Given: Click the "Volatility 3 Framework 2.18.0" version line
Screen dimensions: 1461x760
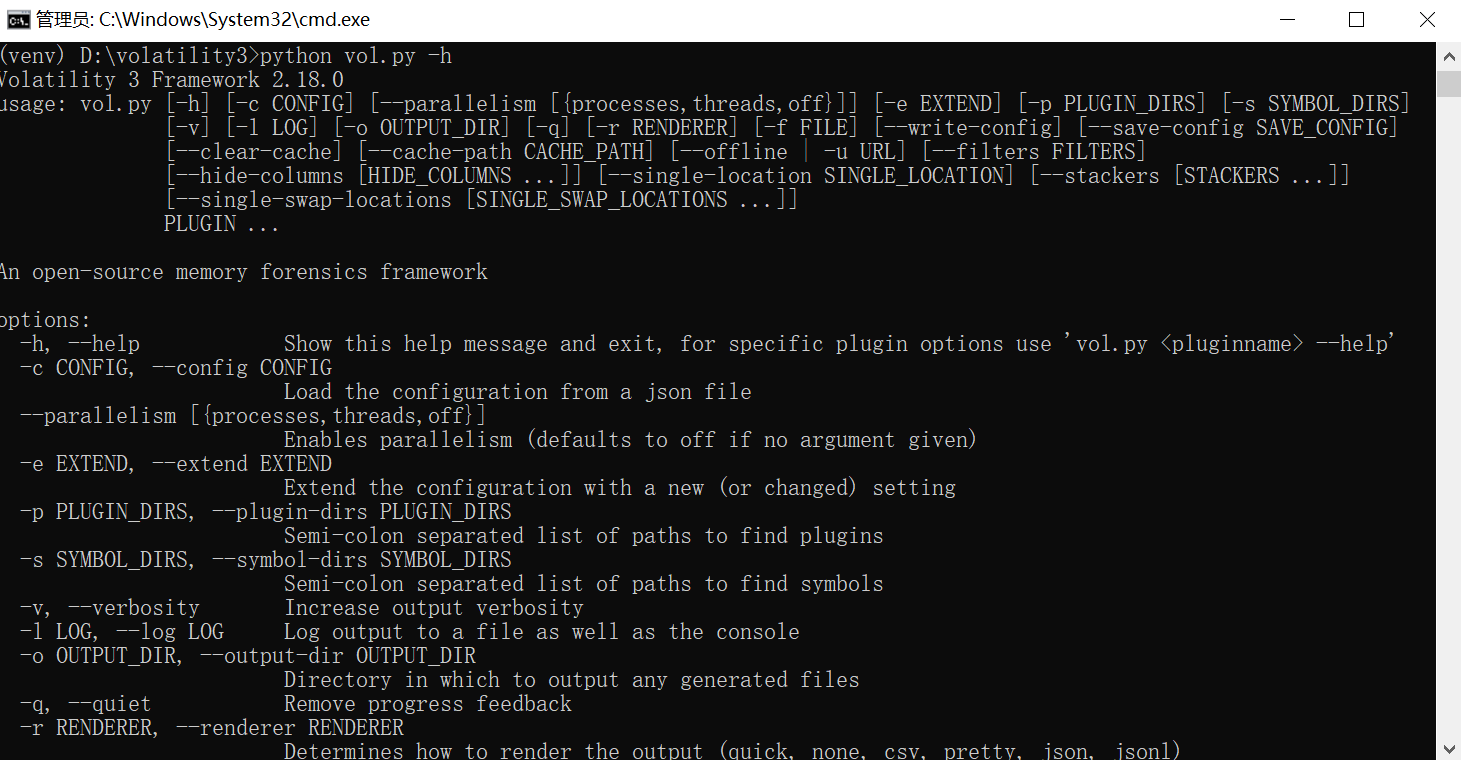Looking at the screenshot, I should coord(172,80).
